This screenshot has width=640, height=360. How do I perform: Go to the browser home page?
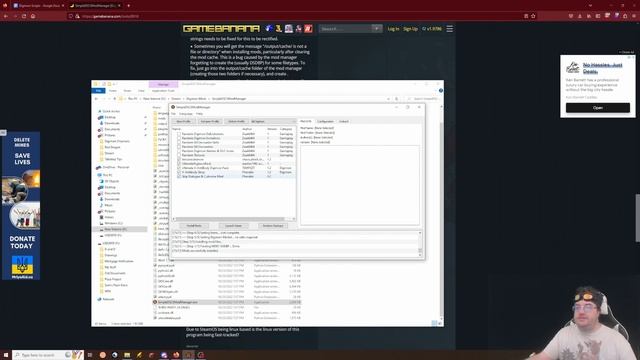point(33,16)
